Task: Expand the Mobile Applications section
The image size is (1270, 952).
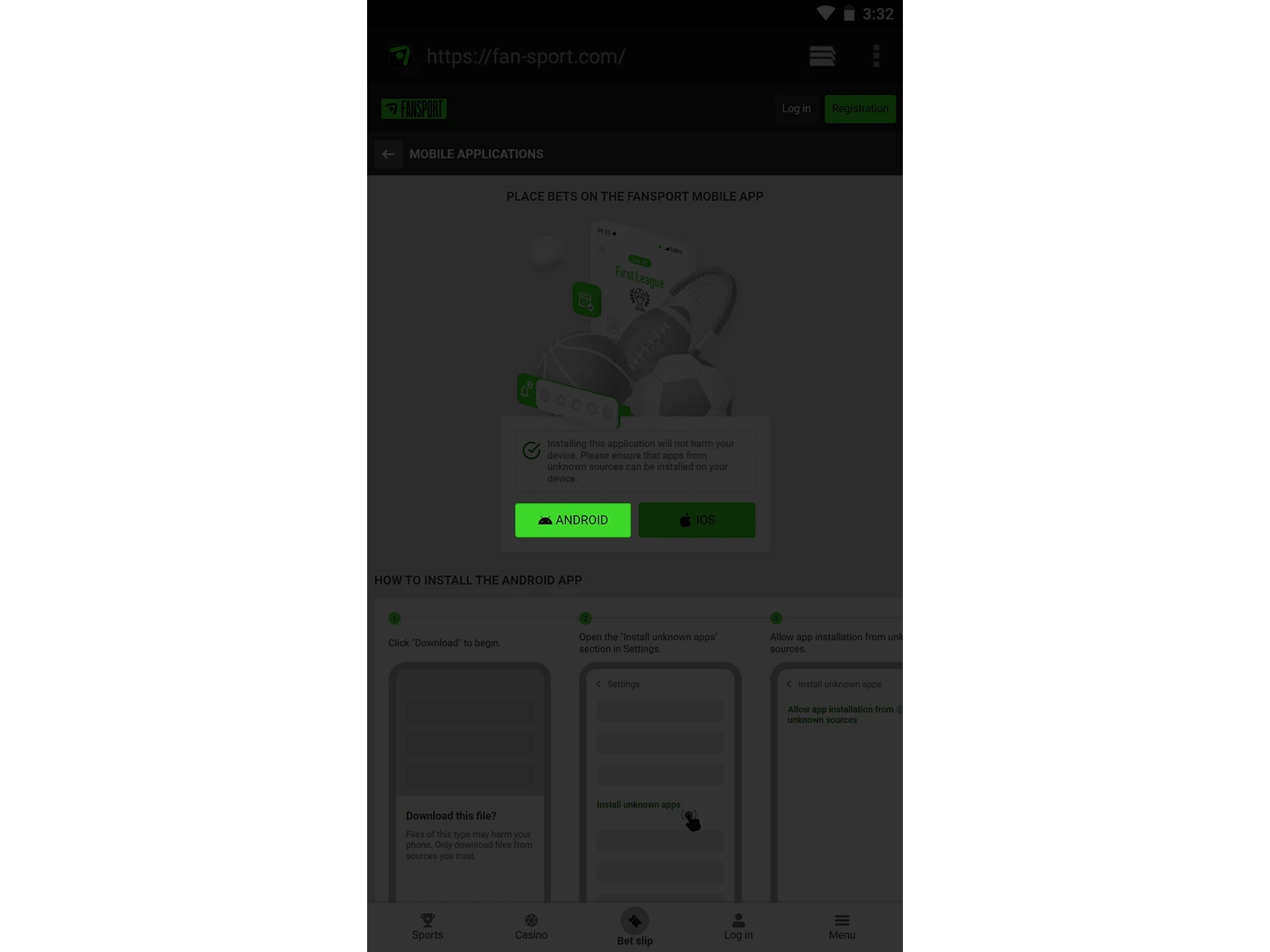Action: pos(476,154)
